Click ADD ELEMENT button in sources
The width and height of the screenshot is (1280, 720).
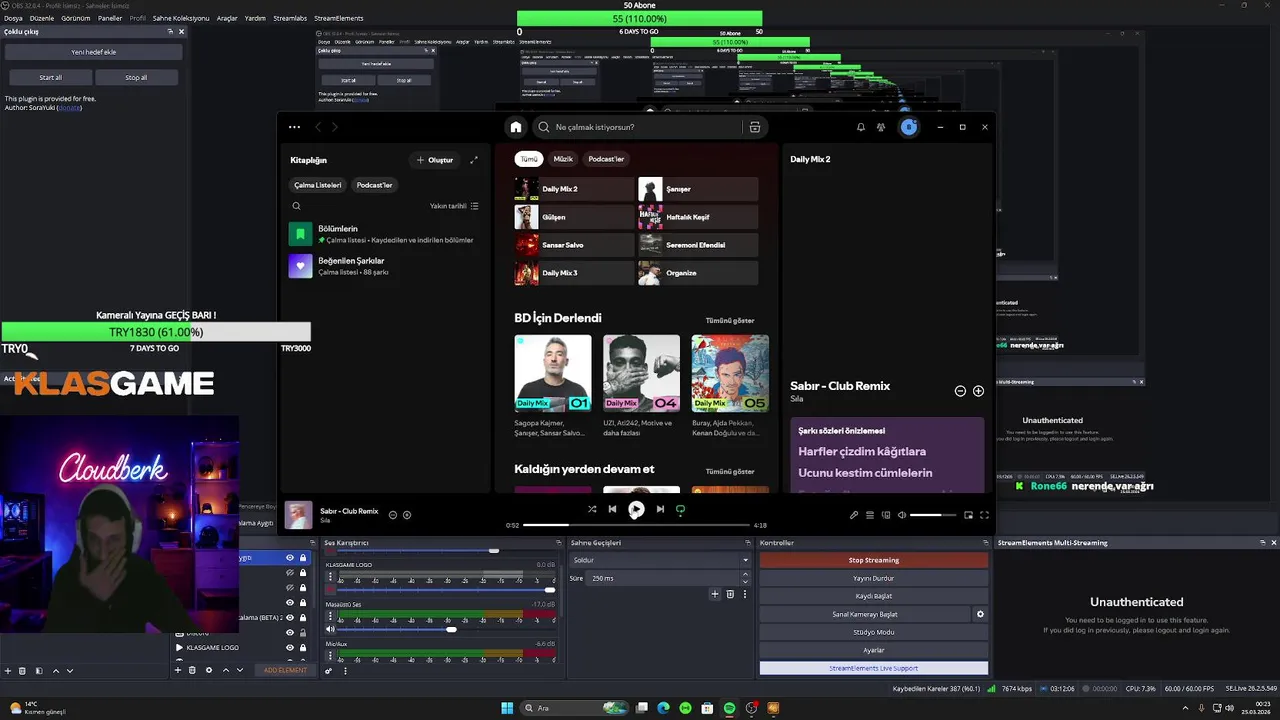click(x=285, y=670)
